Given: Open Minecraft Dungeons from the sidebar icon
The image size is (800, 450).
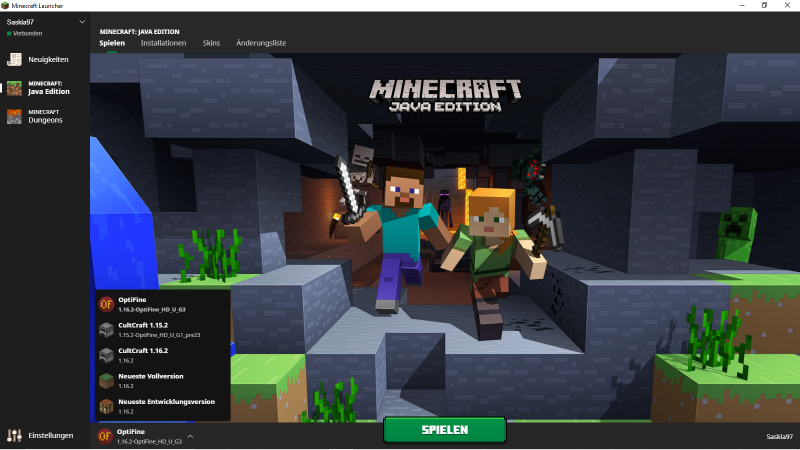Looking at the screenshot, I should [14, 116].
